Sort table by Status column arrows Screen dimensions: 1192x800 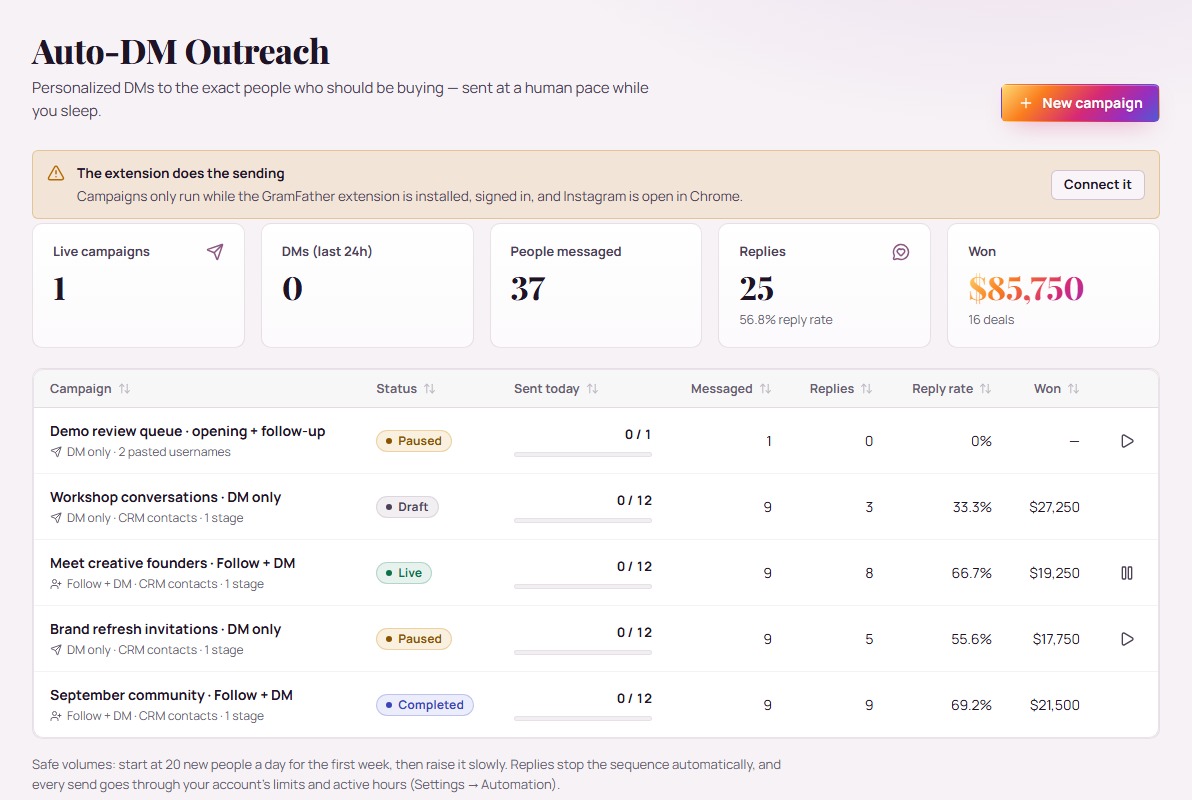click(430, 389)
